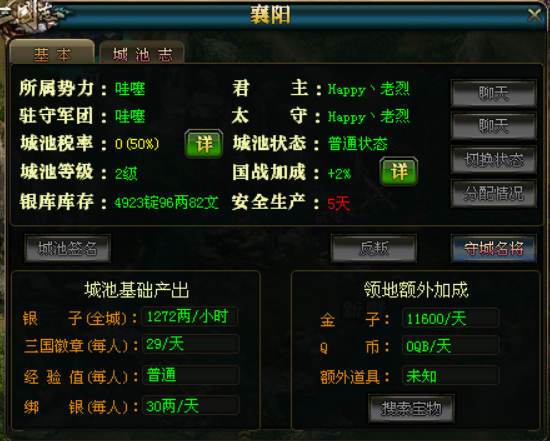Select the 三国徽章 29/天 field
This screenshot has height=441, width=550.
[190, 344]
